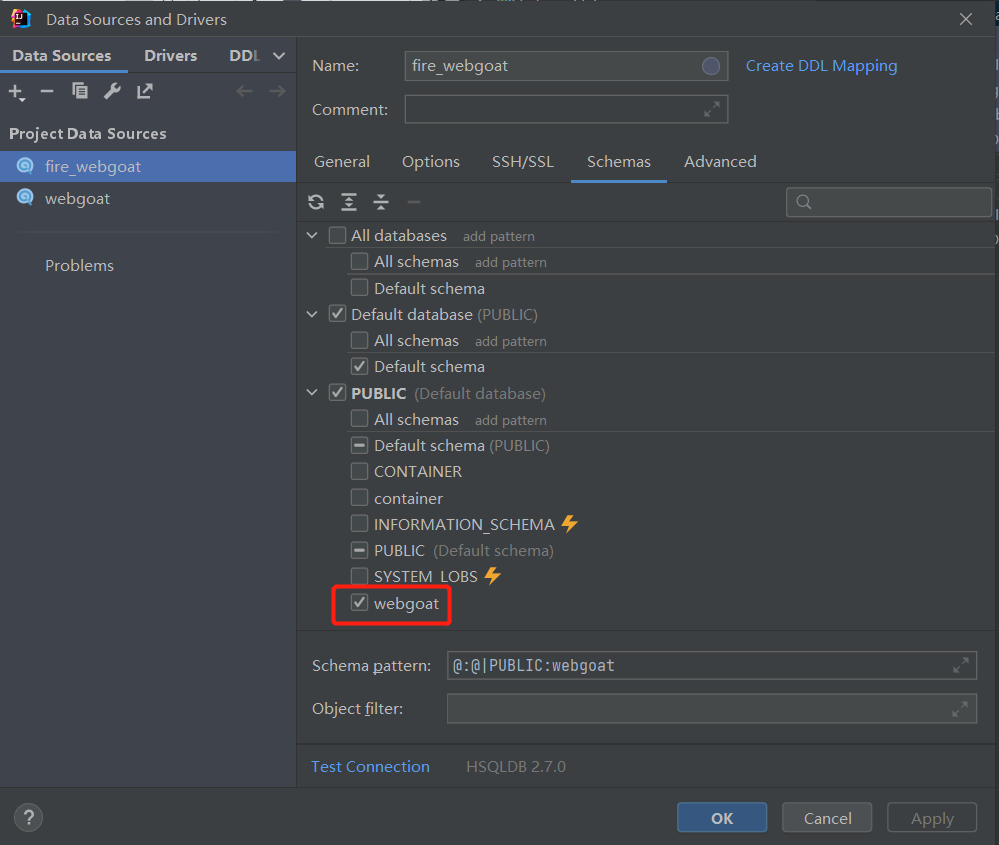Toggle the Default schema (PUBLIC) checkbox

pyautogui.click(x=359, y=445)
